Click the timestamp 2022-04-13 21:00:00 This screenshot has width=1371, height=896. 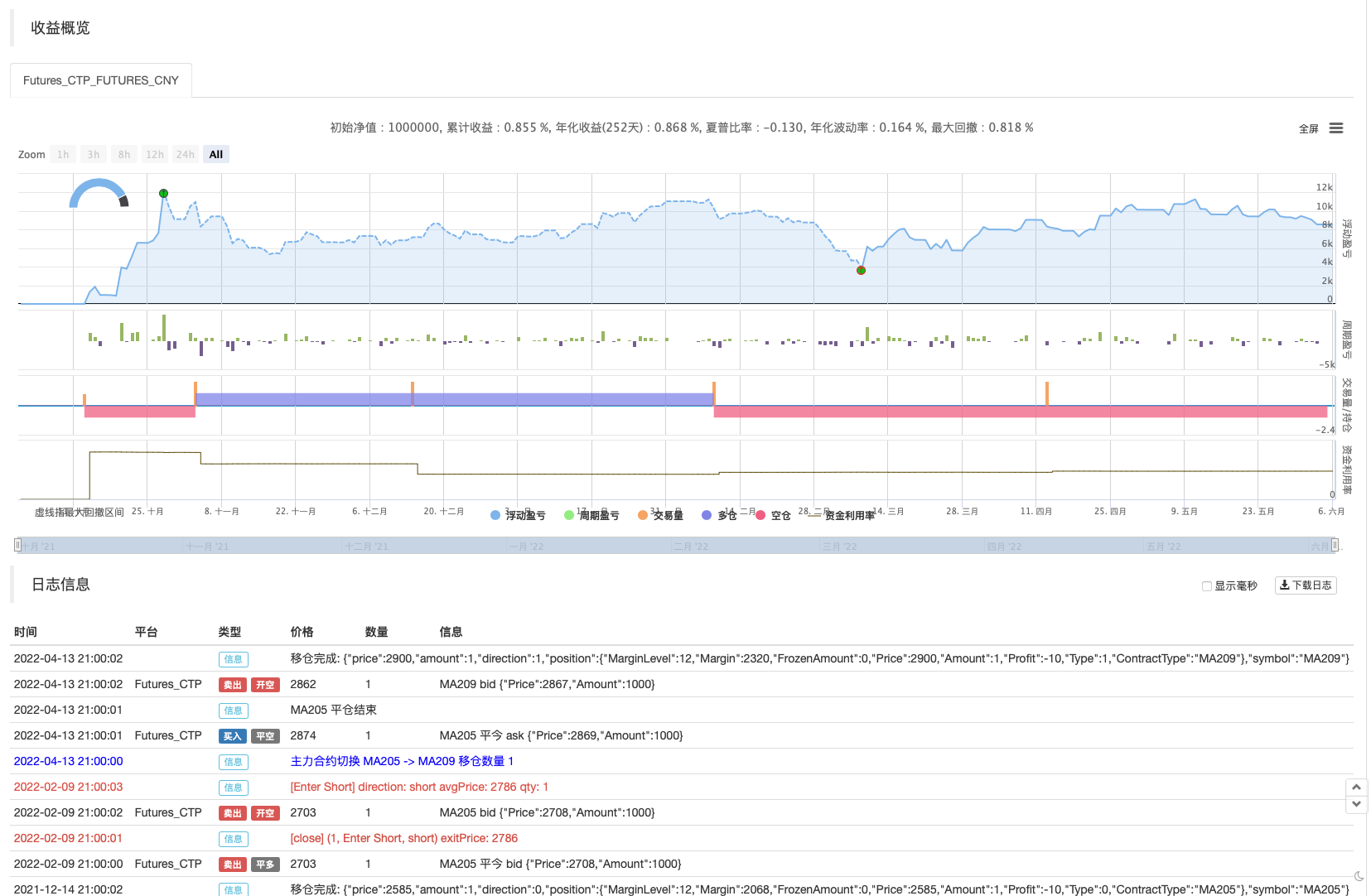click(x=68, y=761)
